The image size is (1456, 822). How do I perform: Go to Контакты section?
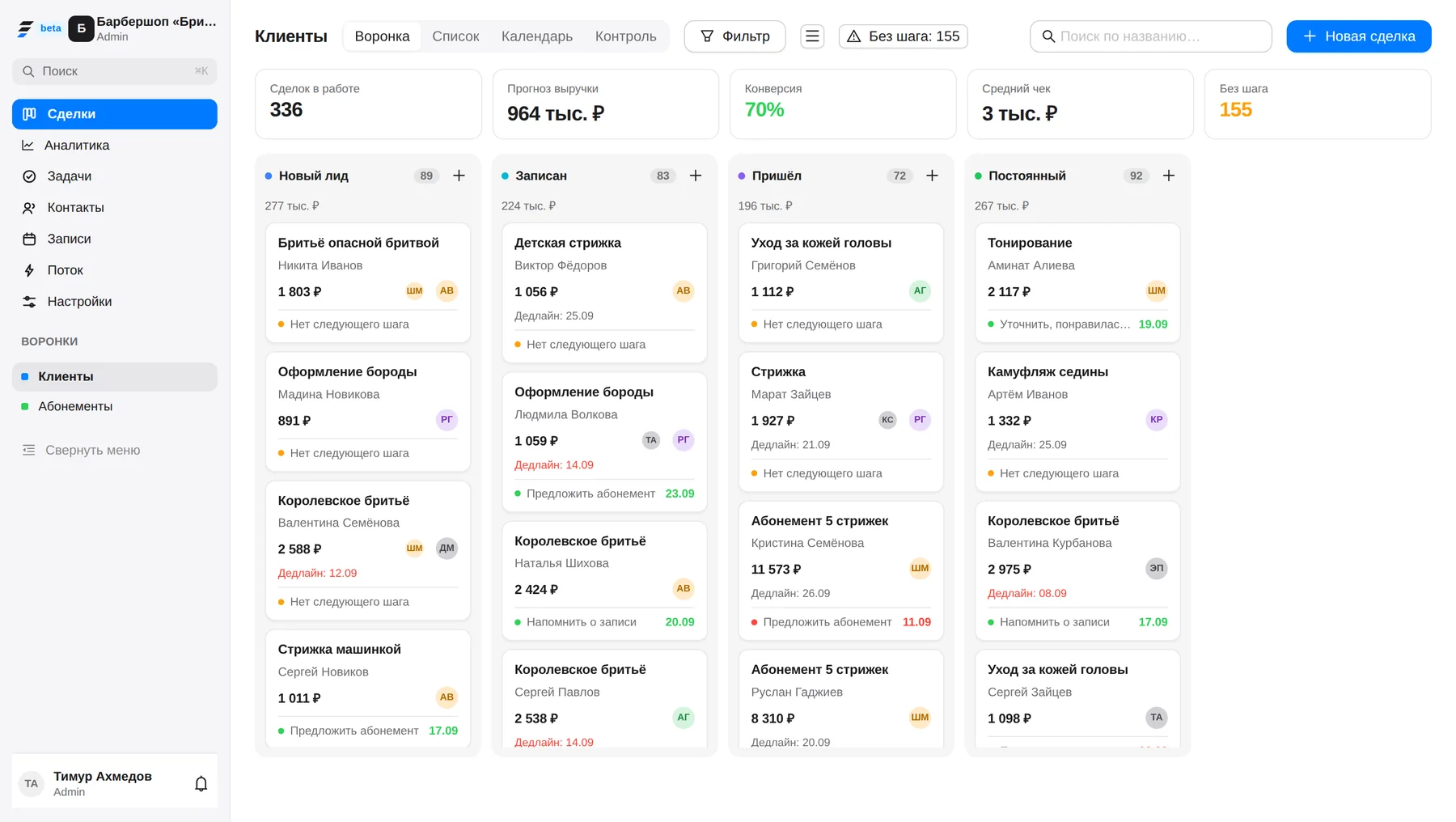point(115,208)
